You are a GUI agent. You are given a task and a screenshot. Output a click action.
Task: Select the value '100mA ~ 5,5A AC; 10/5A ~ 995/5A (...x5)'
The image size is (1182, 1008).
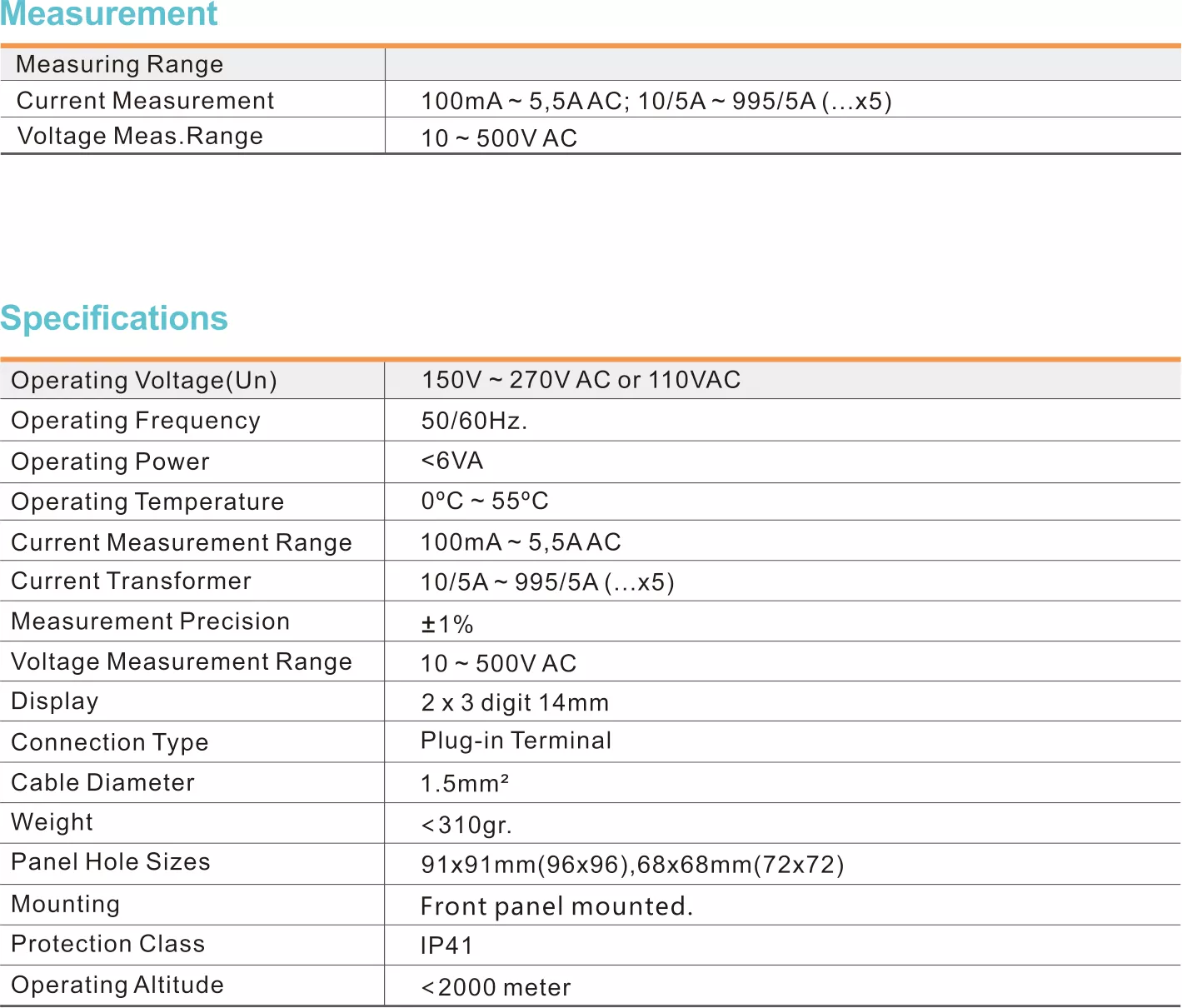[656, 102]
